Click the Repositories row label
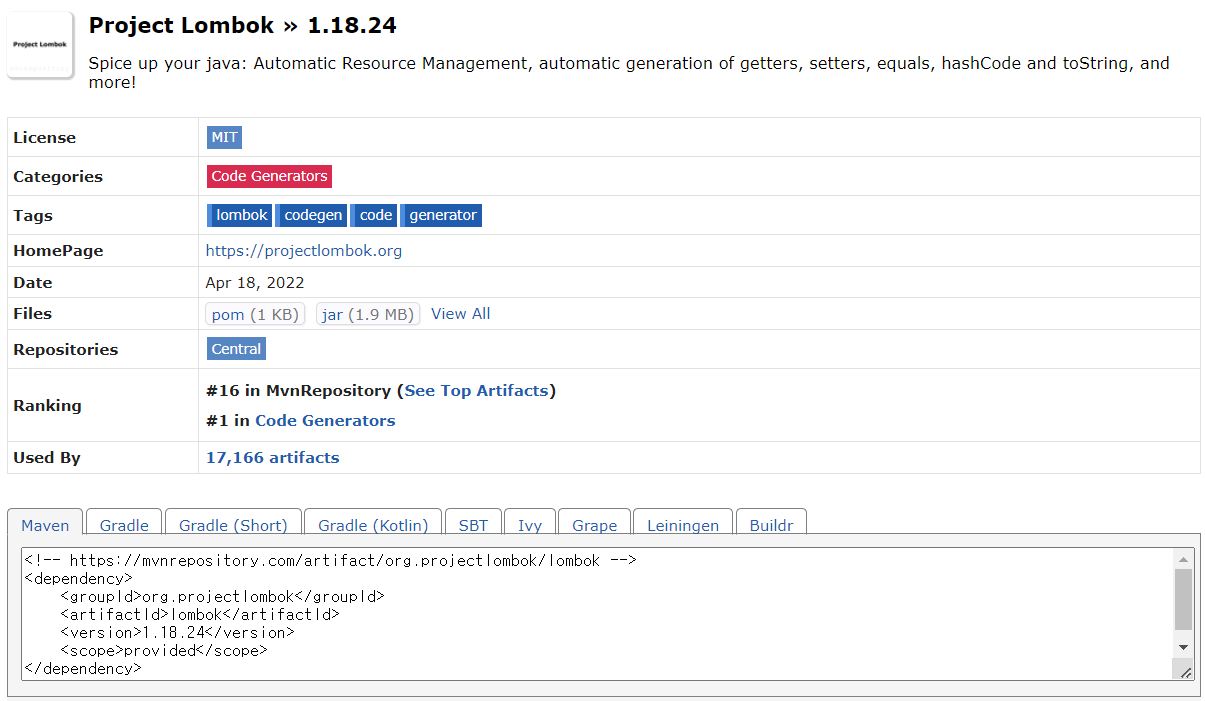 (65, 350)
